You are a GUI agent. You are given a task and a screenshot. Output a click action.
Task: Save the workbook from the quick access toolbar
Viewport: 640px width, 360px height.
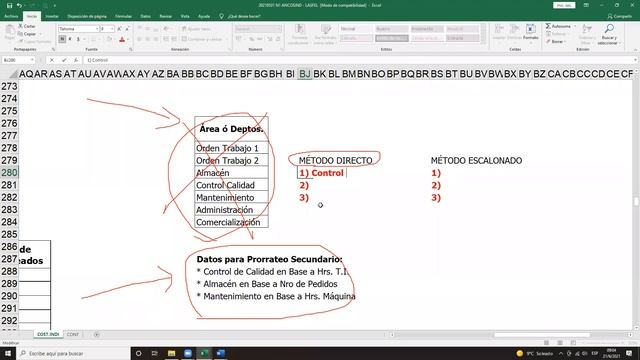[x=9, y=5]
